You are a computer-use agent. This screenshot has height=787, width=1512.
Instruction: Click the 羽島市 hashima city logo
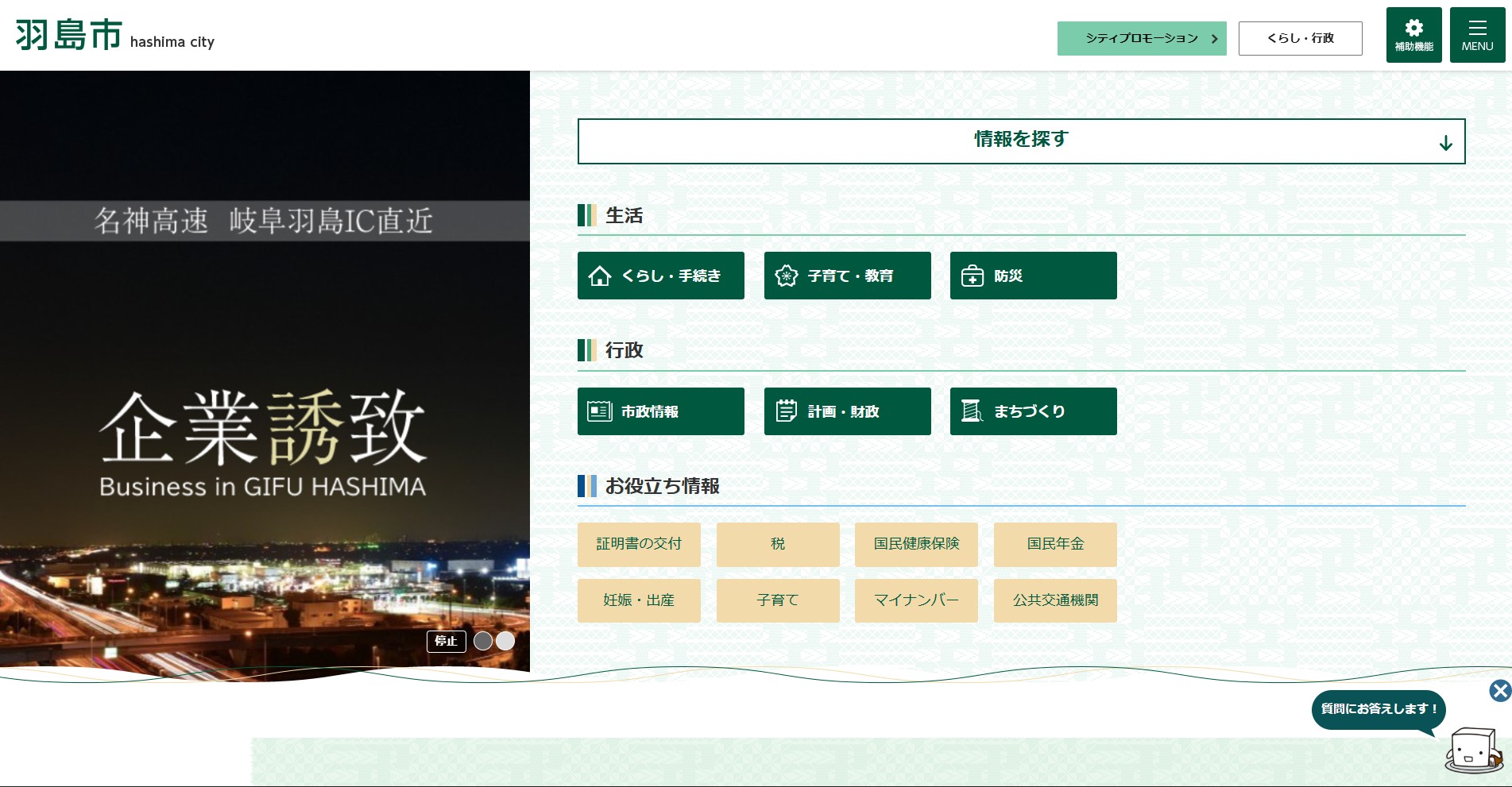115,36
